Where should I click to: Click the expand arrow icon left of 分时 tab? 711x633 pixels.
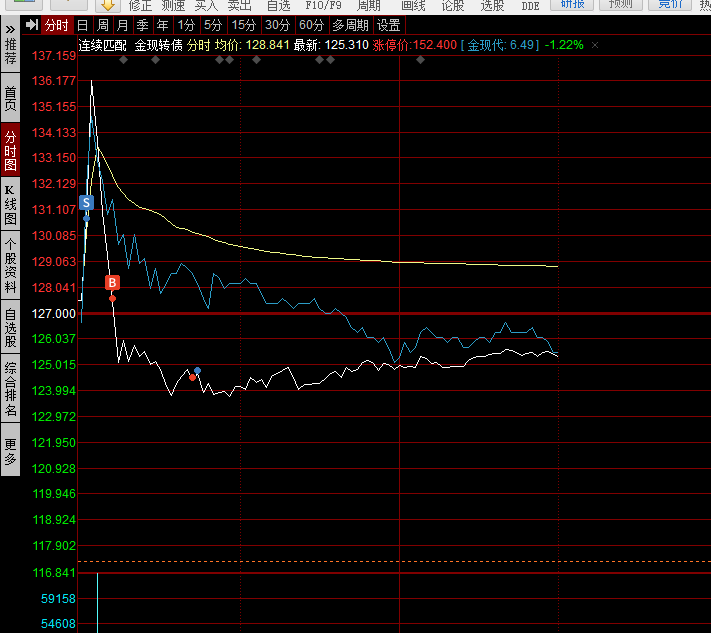coord(32,25)
